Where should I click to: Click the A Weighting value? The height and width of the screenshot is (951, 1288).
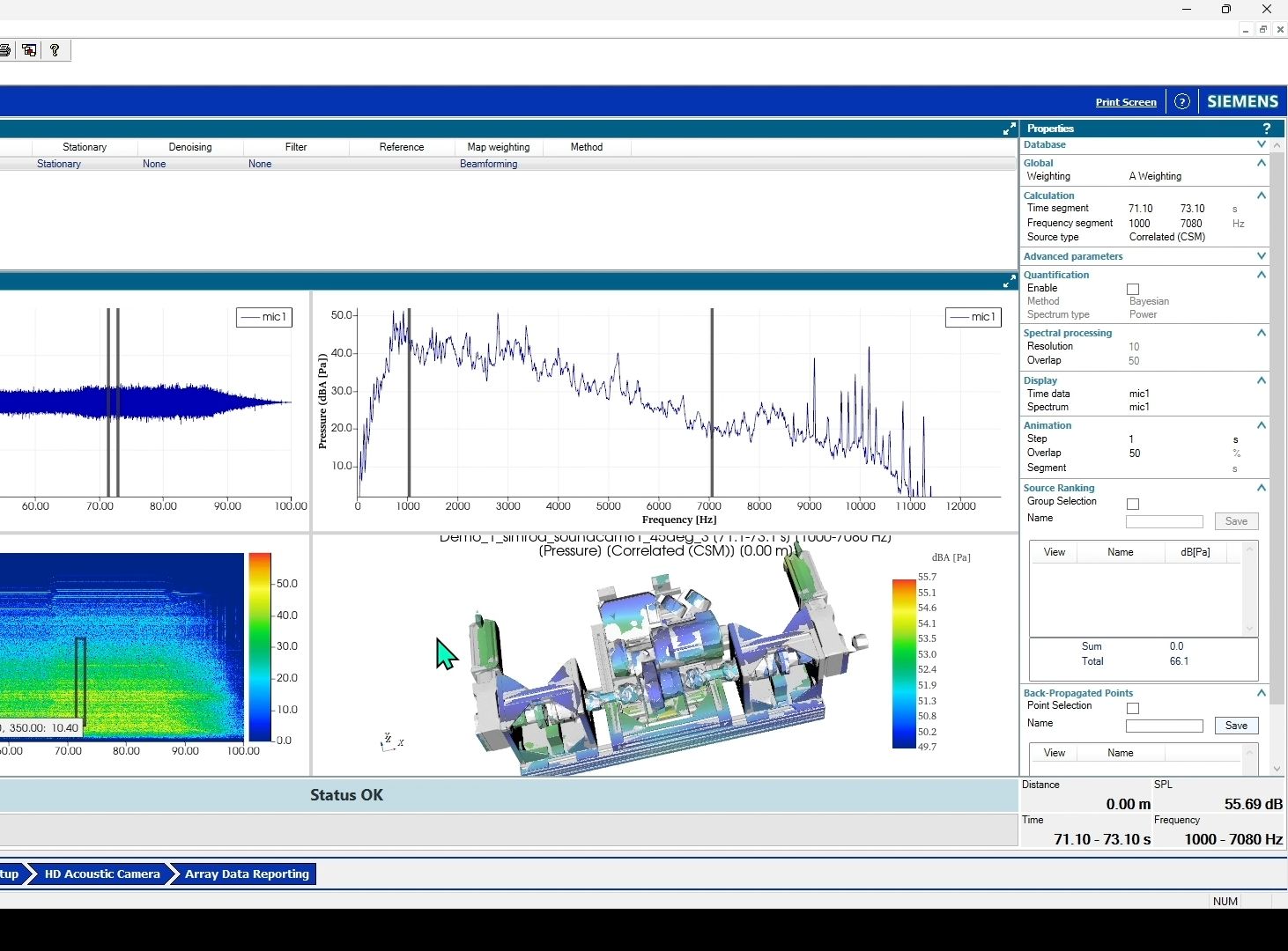coord(1155,176)
